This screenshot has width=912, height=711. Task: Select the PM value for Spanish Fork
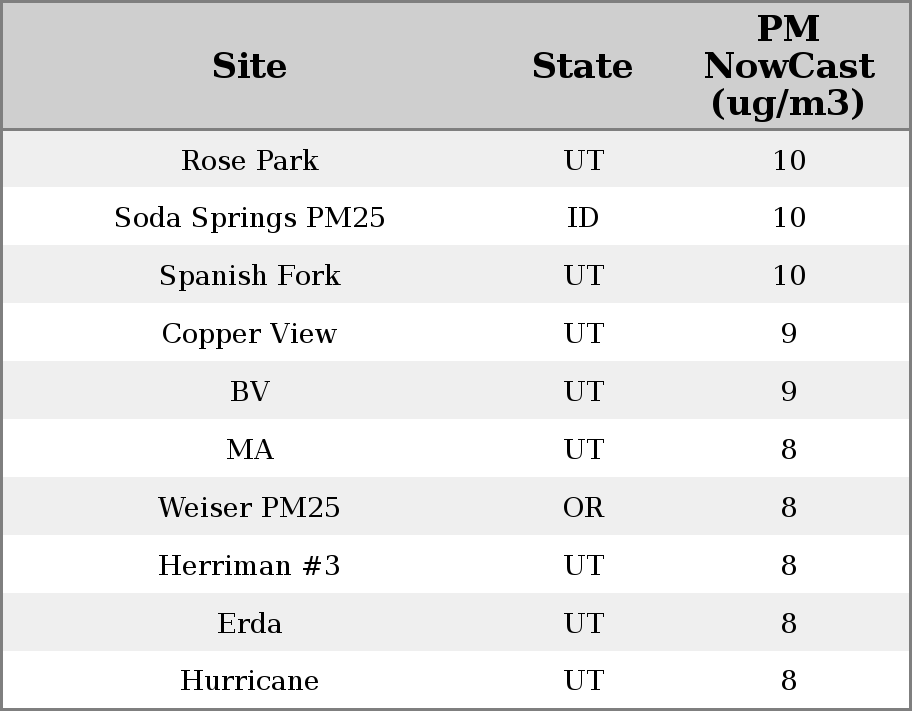tap(789, 276)
